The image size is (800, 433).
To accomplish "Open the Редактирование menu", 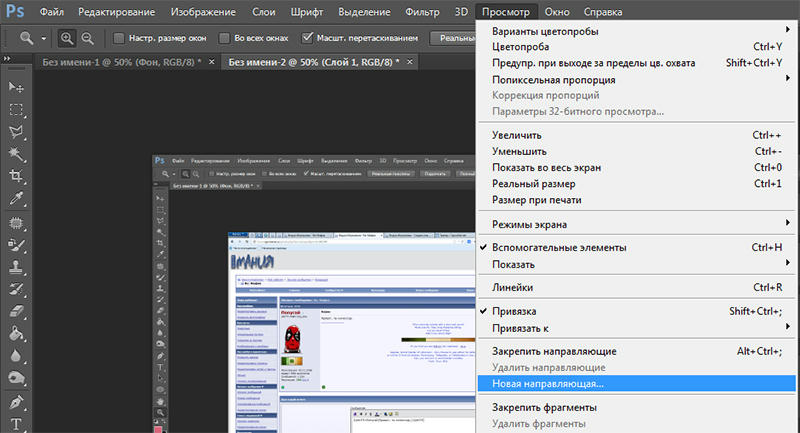I will (x=116, y=11).
